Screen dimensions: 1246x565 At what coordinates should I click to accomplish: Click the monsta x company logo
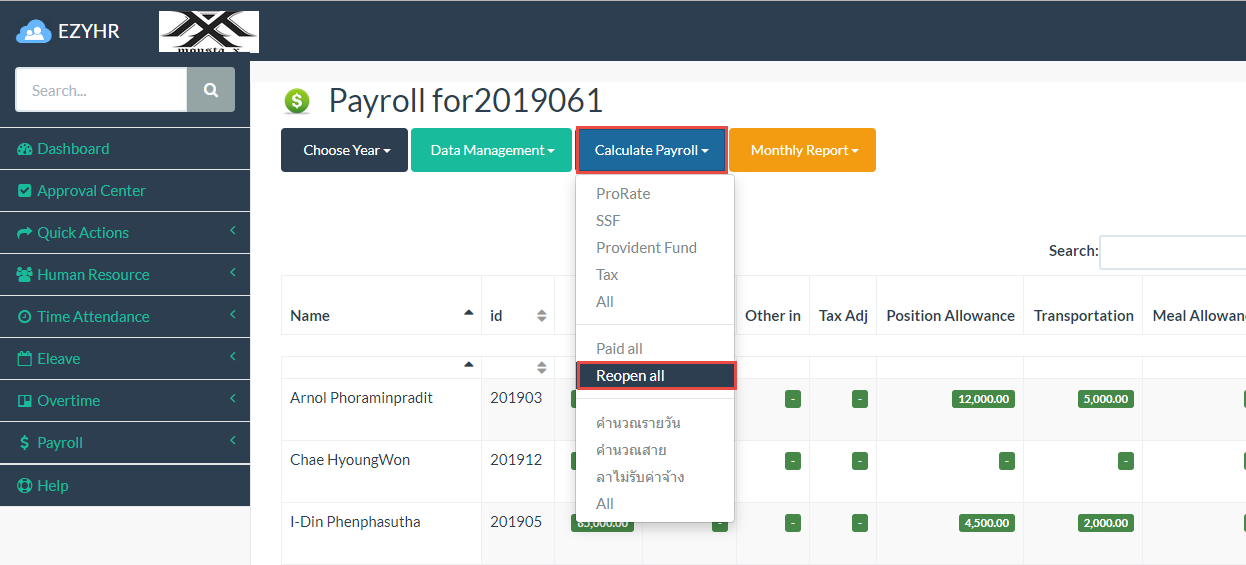pyautogui.click(x=209, y=32)
